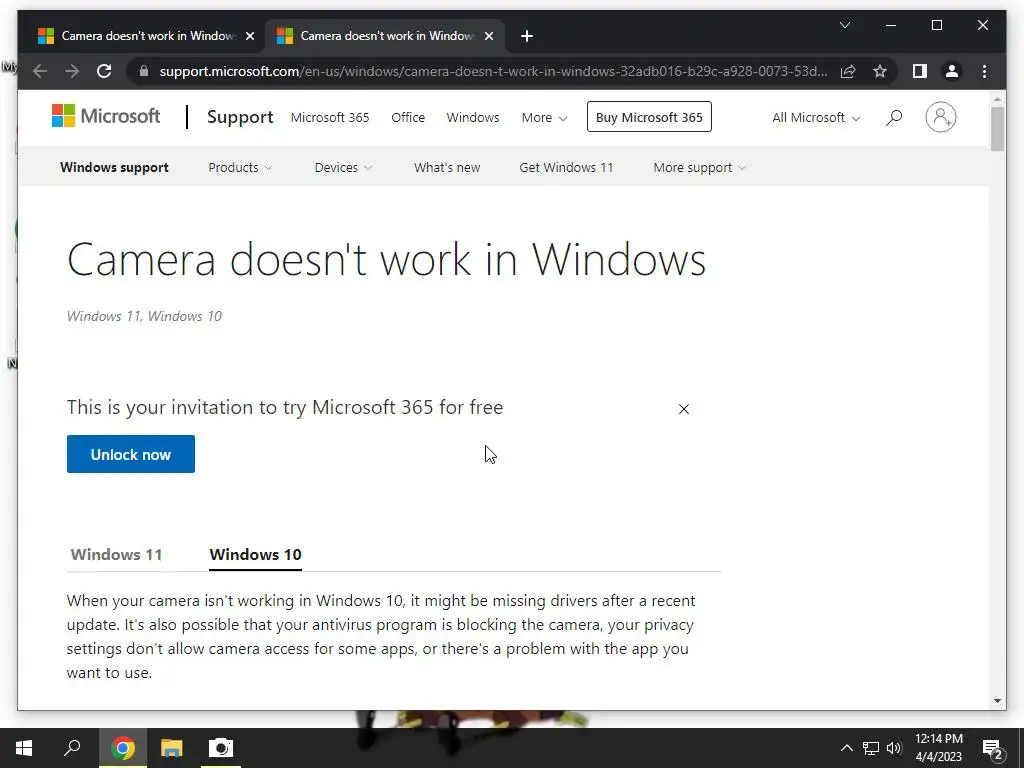This screenshot has height=768, width=1024.
Task: Expand All Microsoft dropdown
Action: [816, 118]
